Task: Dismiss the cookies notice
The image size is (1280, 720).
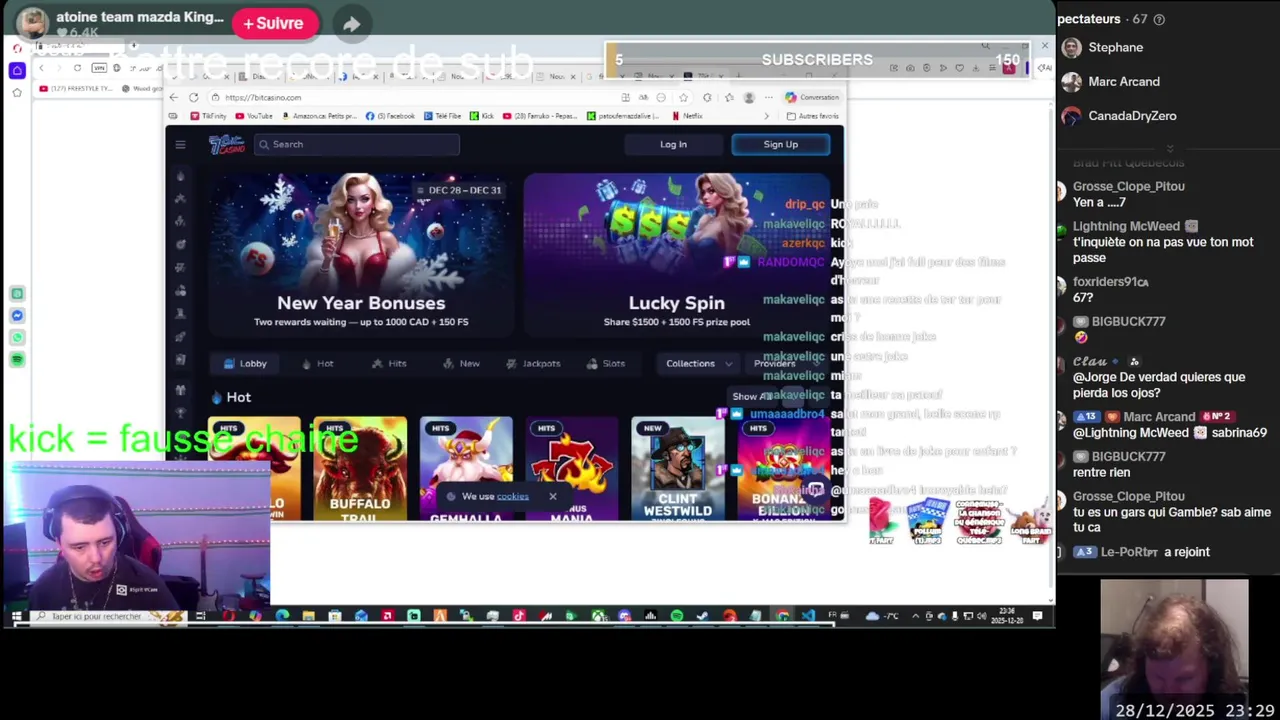Action: point(552,496)
